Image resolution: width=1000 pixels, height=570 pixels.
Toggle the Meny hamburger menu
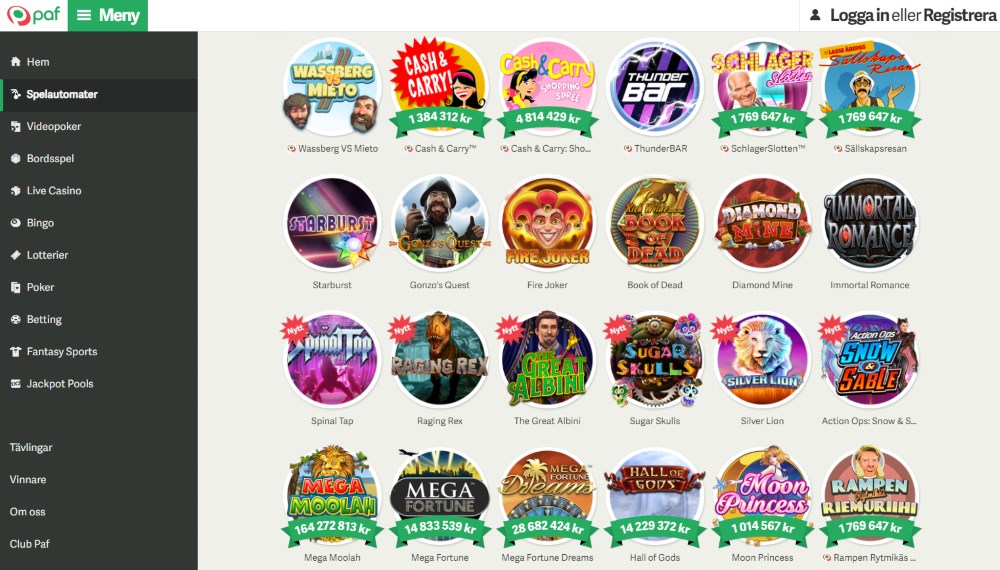[108, 15]
